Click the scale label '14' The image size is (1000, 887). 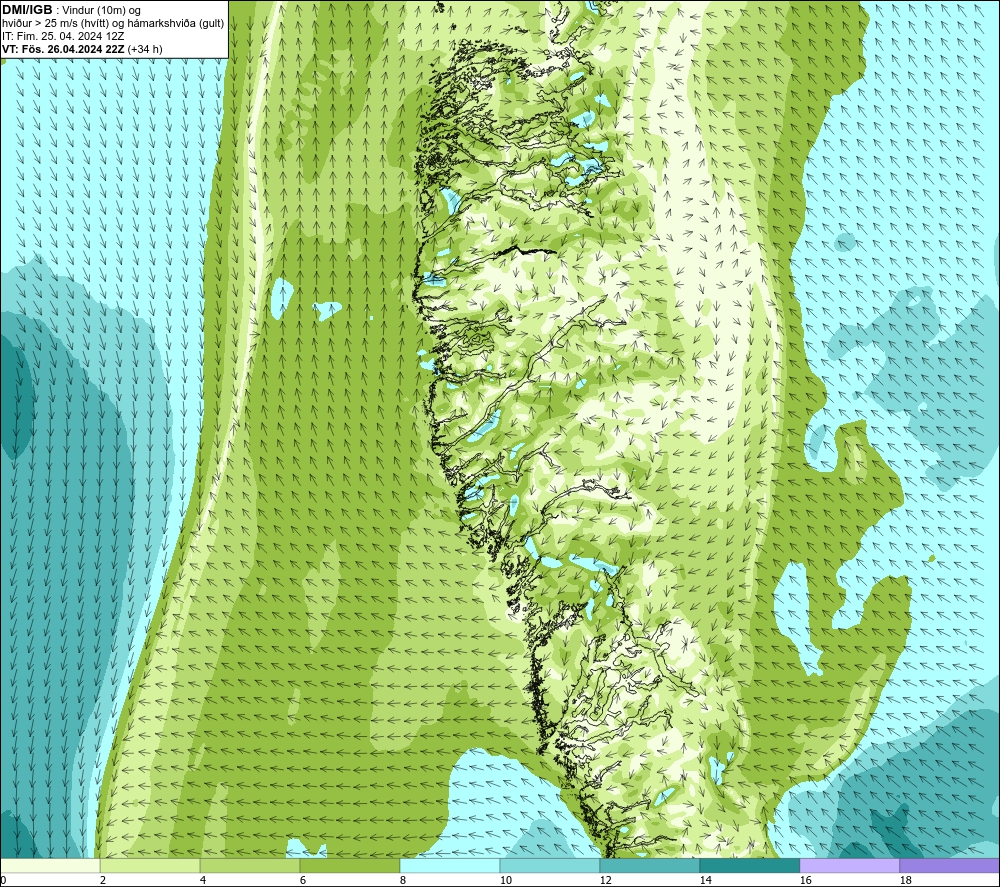point(705,880)
